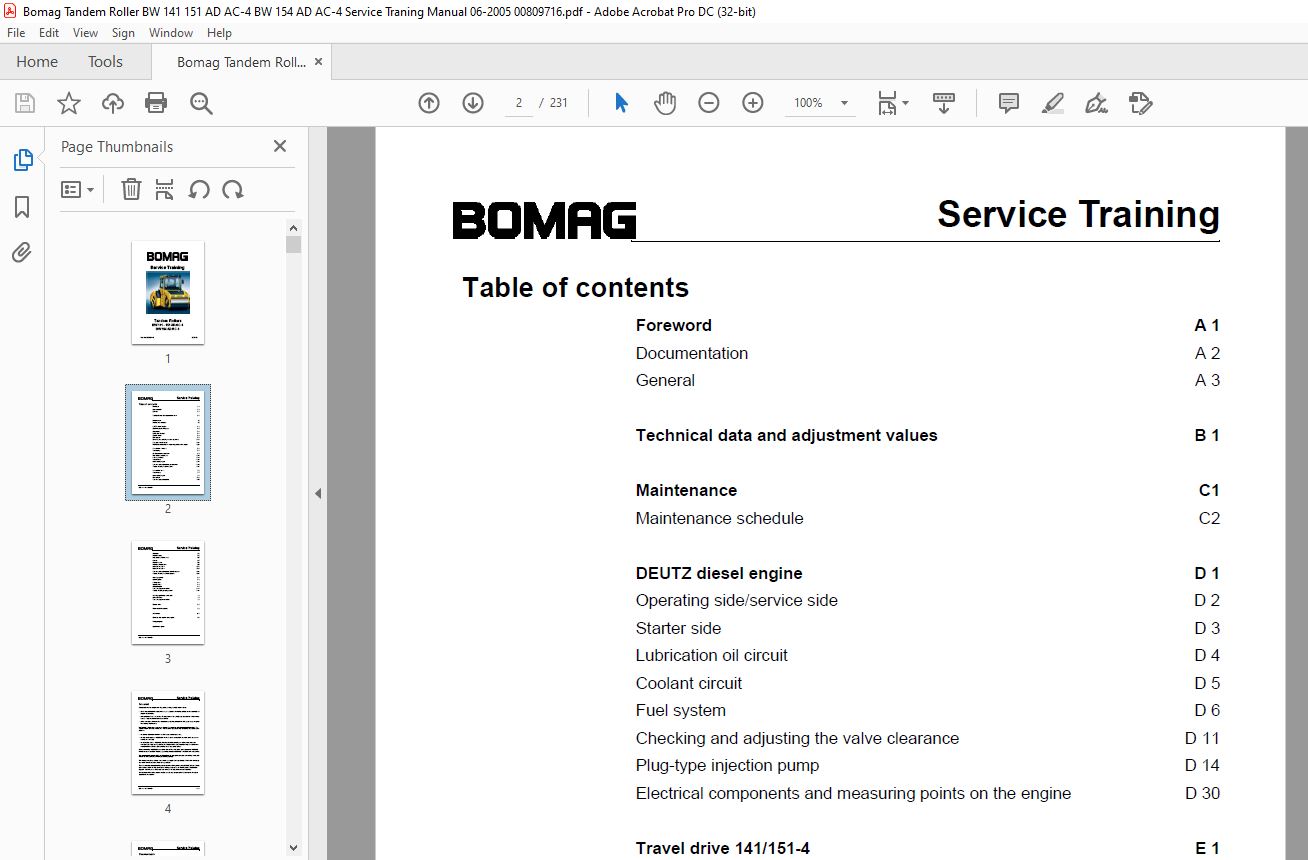Screen dimensions: 1308x860
Task: Select page 1 thumbnail
Action: pos(168,293)
